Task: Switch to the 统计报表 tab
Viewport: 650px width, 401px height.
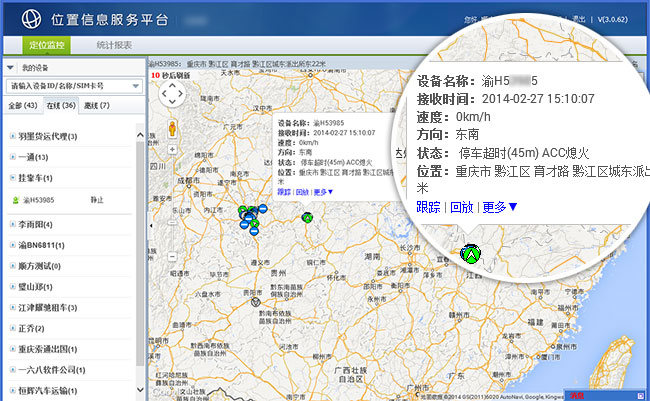Action: [116, 45]
